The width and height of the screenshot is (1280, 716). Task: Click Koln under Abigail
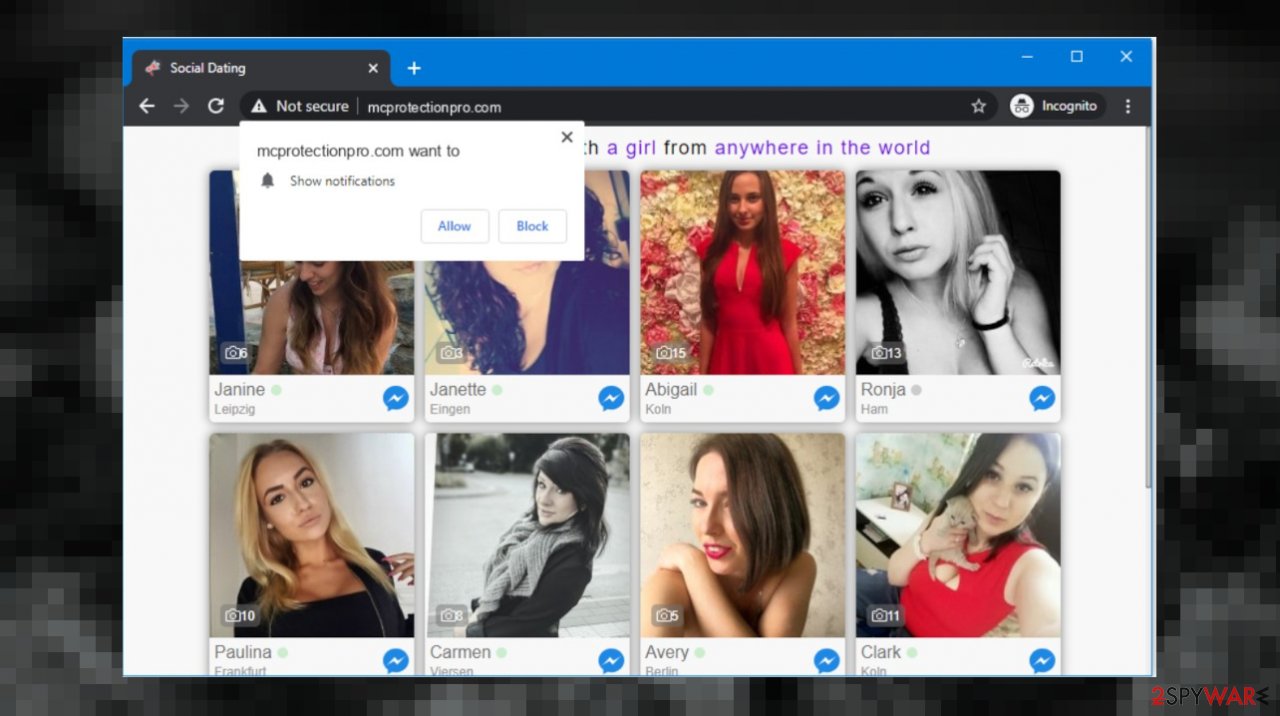658,409
